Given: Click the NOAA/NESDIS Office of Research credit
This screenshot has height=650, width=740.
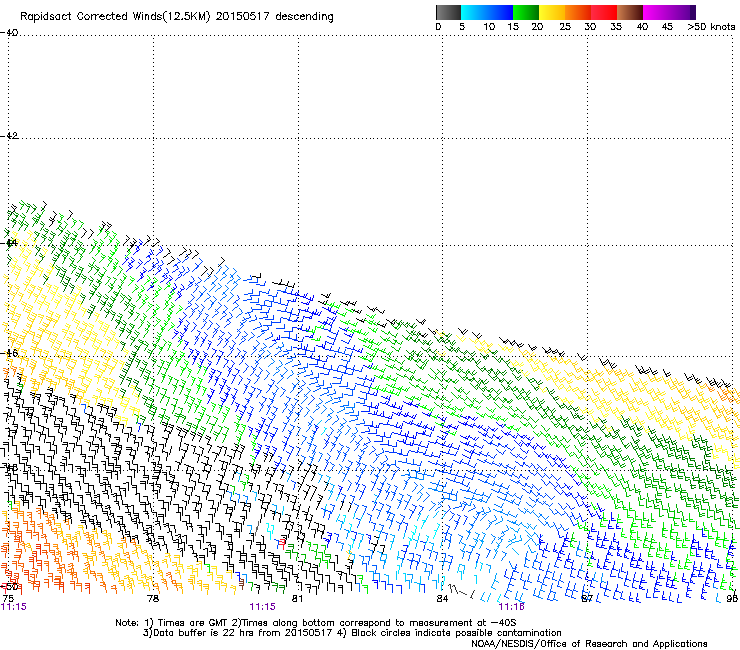Looking at the screenshot, I should [x=589, y=644].
